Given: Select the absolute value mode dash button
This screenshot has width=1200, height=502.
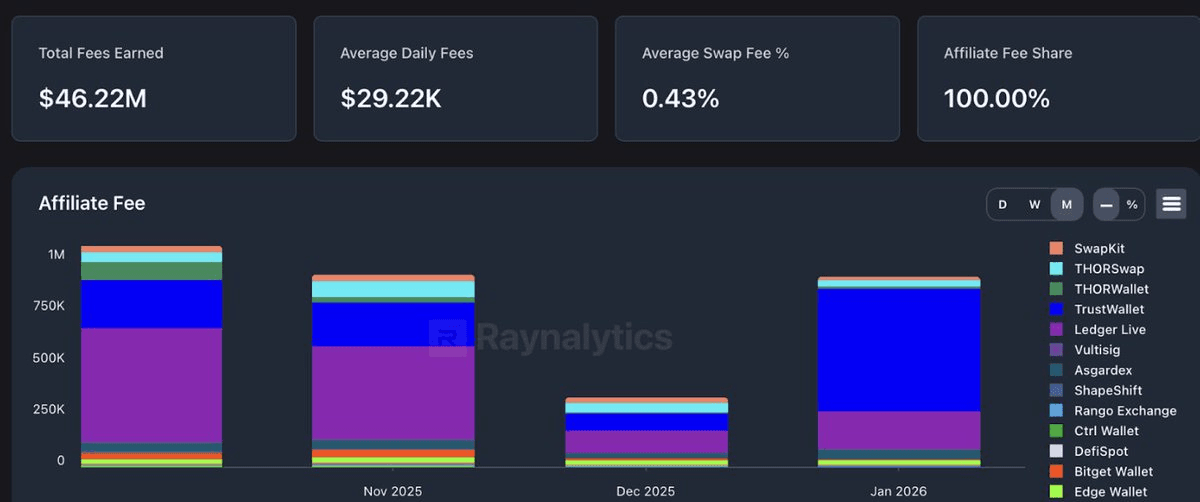Looking at the screenshot, I should coord(1106,204).
